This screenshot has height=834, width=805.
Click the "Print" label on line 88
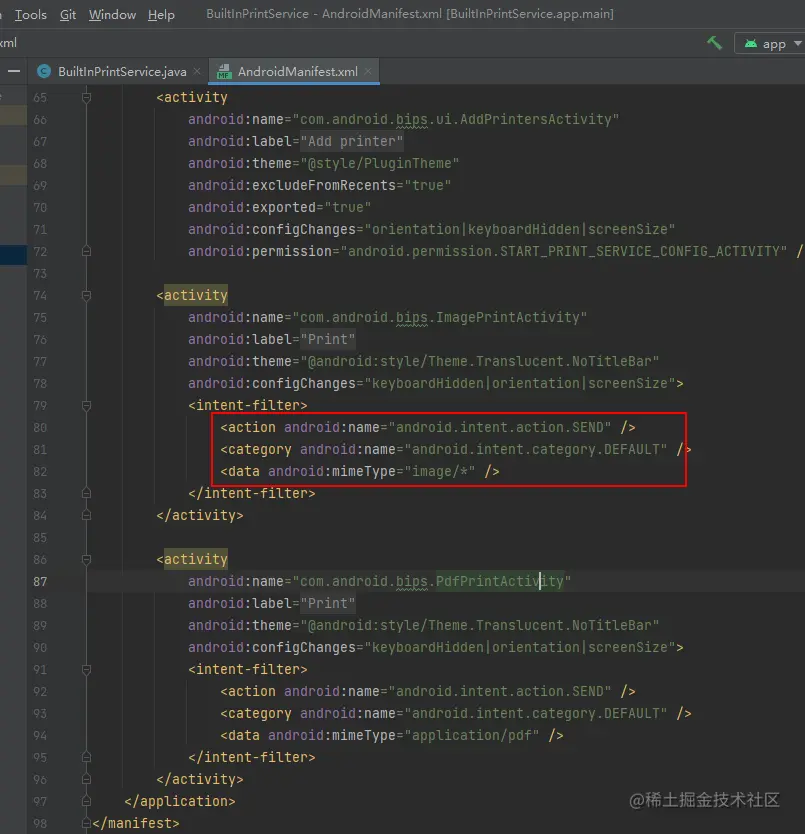328,603
